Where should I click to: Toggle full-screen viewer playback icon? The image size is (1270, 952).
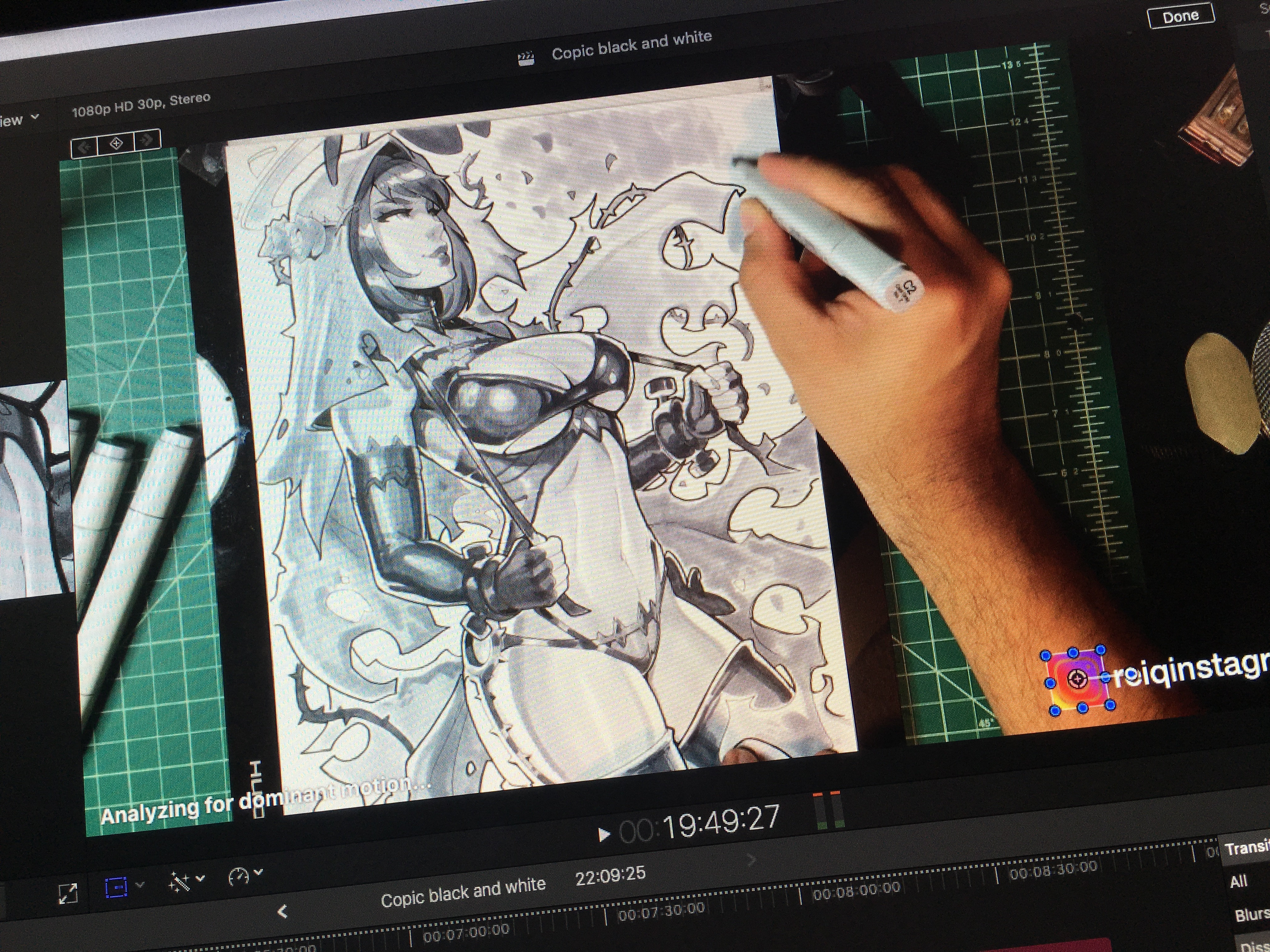pos(68,893)
